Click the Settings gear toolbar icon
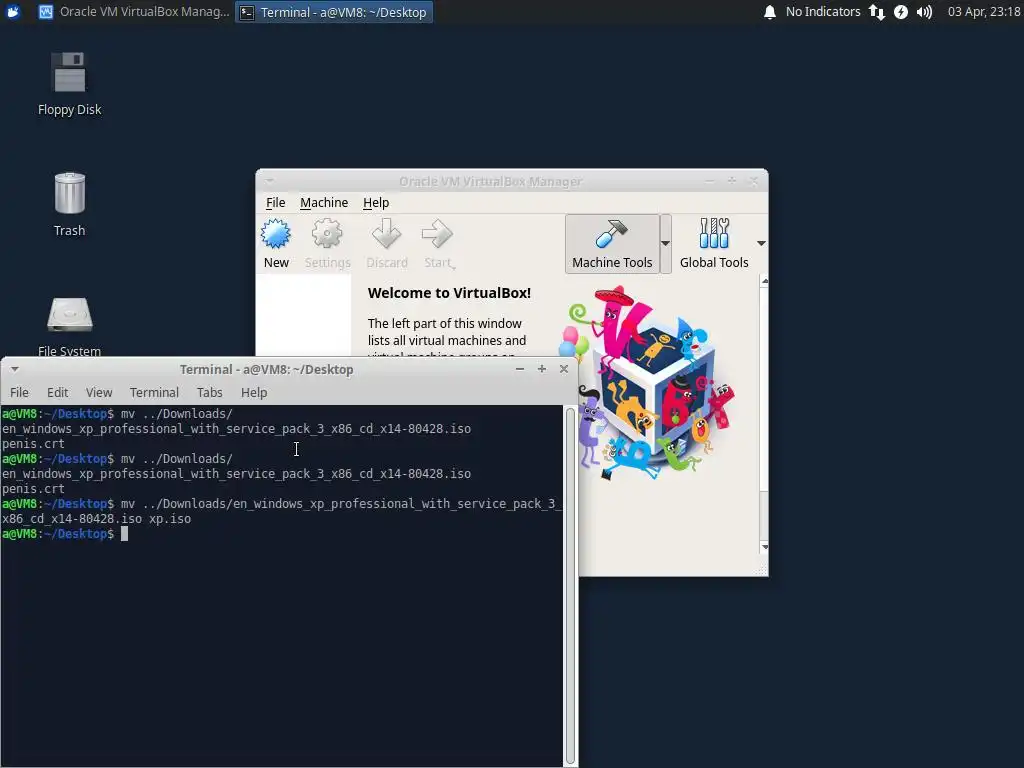The height and width of the screenshot is (768, 1024). pyautogui.click(x=327, y=234)
